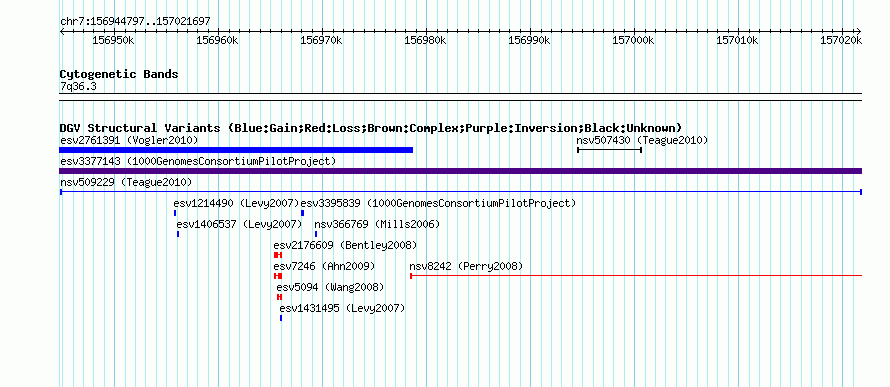Select the nsv507430 (Teague2010) label
This screenshot has width=890, height=387.
coord(642,140)
